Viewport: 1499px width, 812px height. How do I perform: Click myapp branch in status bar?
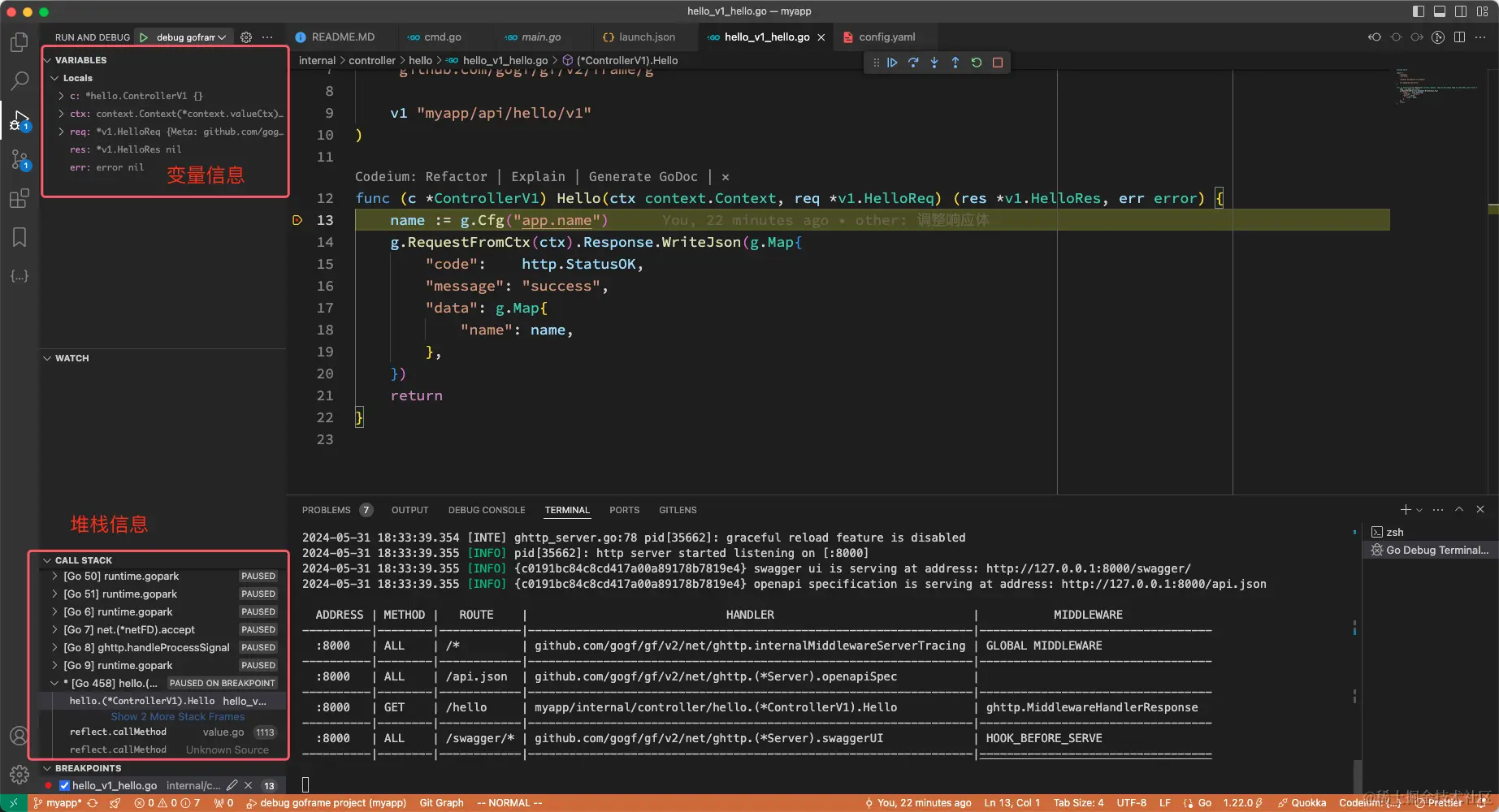point(57,803)
